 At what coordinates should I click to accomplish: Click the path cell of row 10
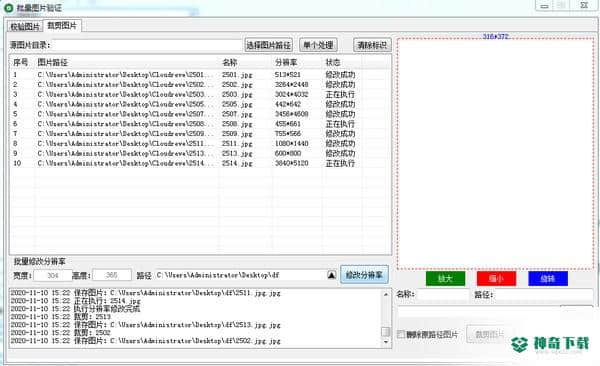(126, 163)
